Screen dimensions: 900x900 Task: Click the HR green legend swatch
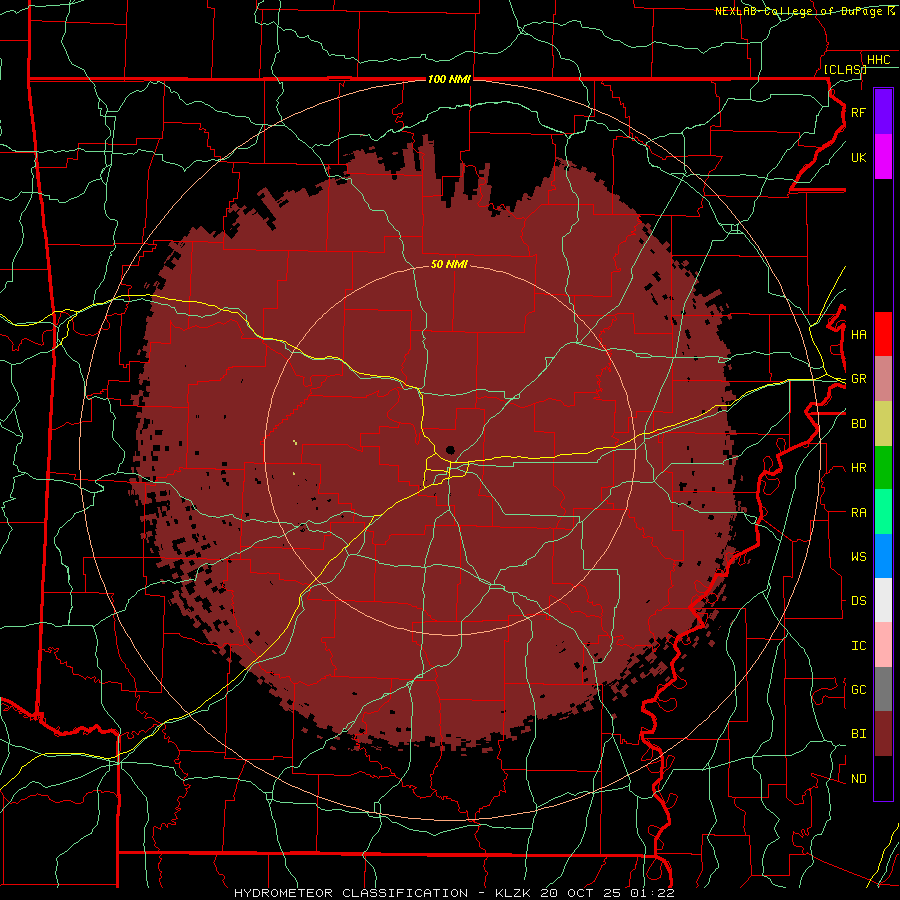pyautogui.click(x=883, y=468)
